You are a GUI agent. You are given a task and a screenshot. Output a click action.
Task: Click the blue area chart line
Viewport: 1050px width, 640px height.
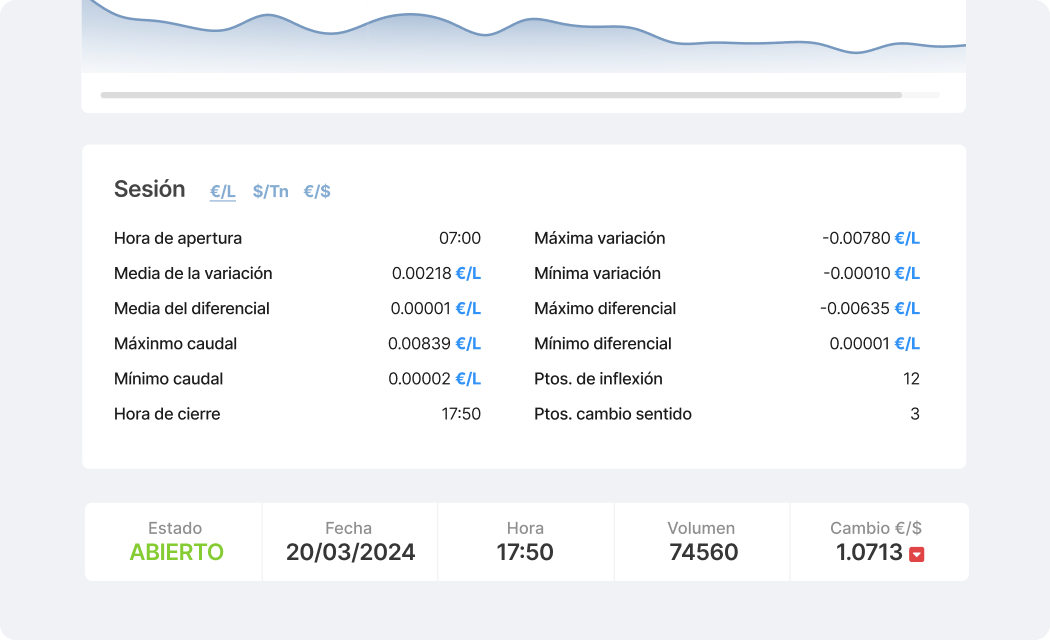point(410,15)
